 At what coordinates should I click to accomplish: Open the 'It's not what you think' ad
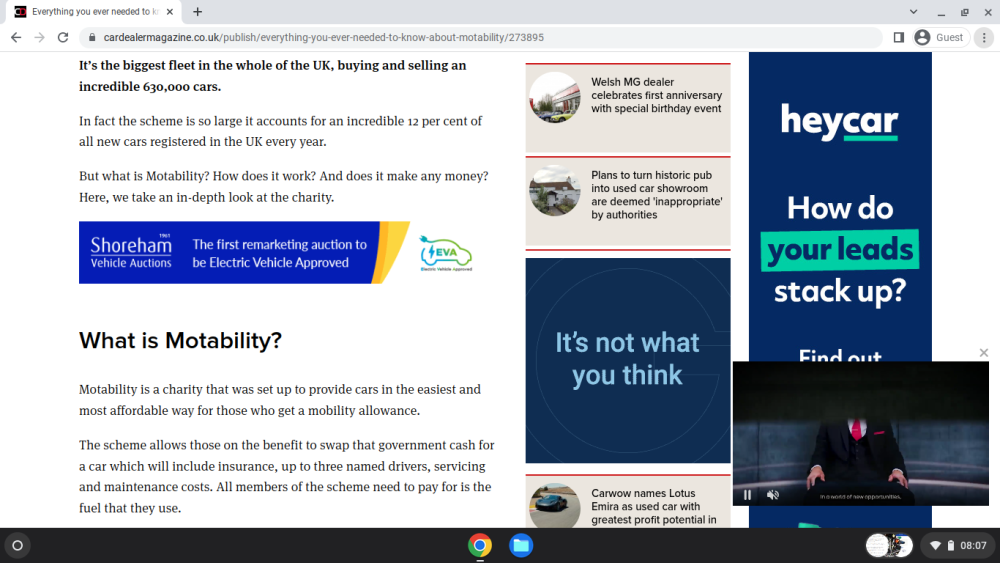[x=628, y=360]
